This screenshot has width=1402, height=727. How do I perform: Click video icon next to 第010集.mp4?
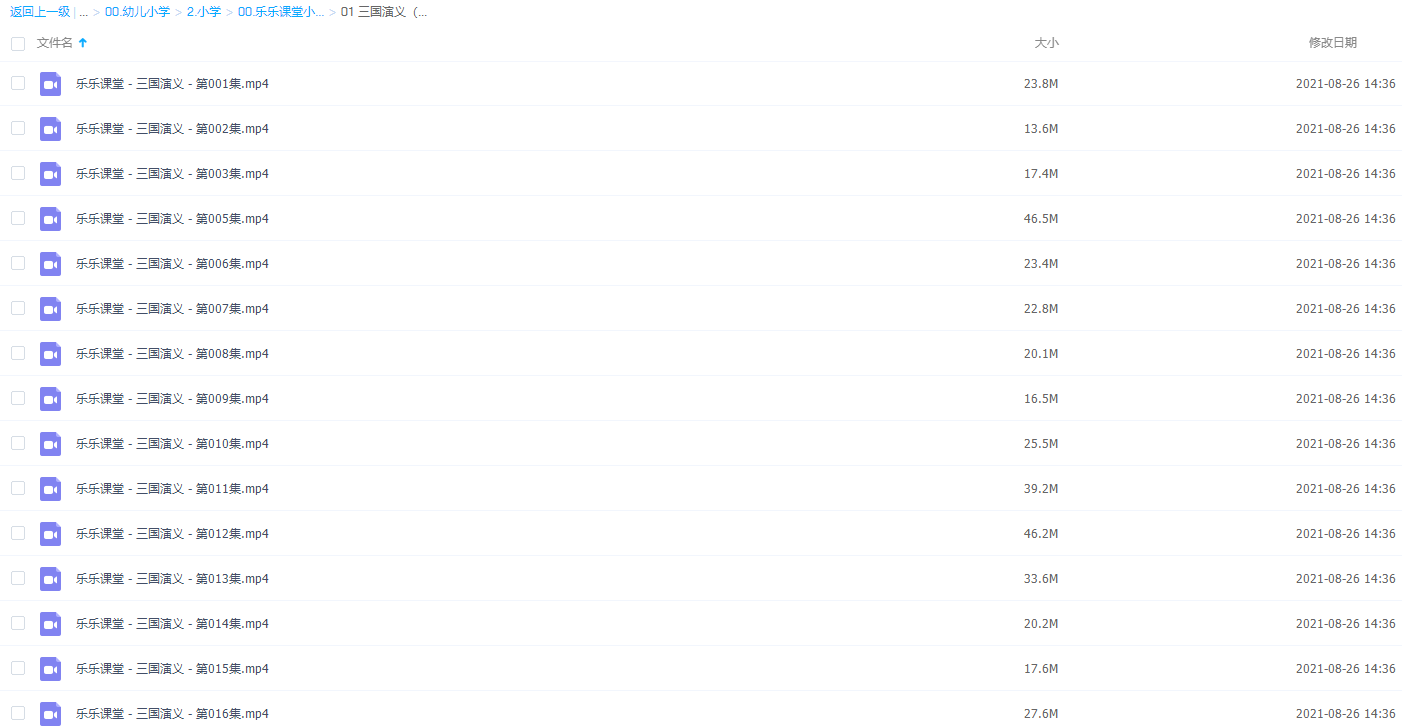pyautogui.click(x=50, y=444)
